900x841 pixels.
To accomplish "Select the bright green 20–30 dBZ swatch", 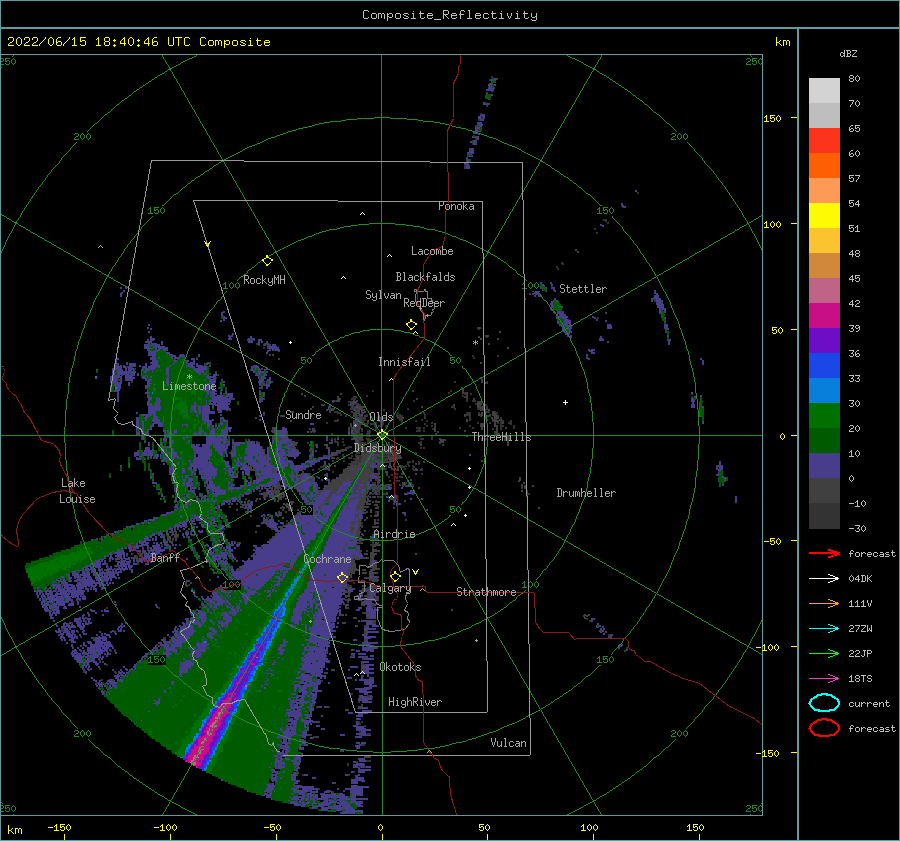I will point(824,415).
